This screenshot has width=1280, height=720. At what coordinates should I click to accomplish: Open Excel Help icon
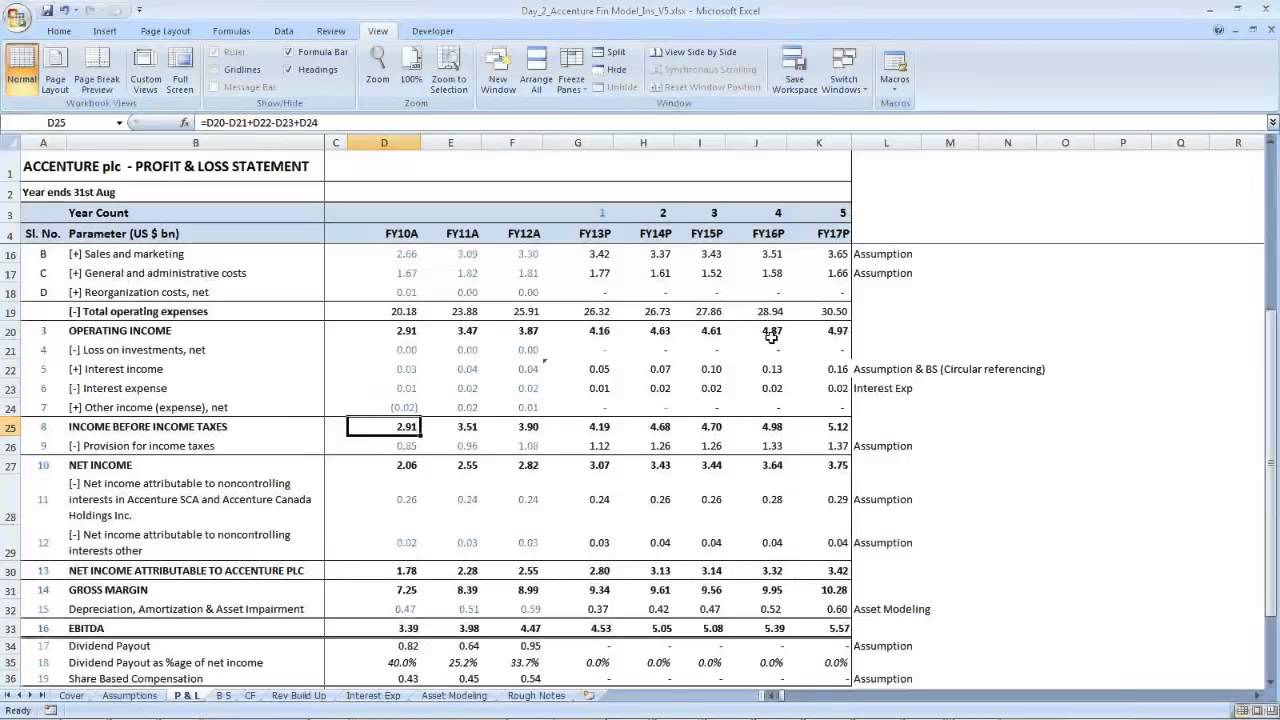[x=1219, y=31]
